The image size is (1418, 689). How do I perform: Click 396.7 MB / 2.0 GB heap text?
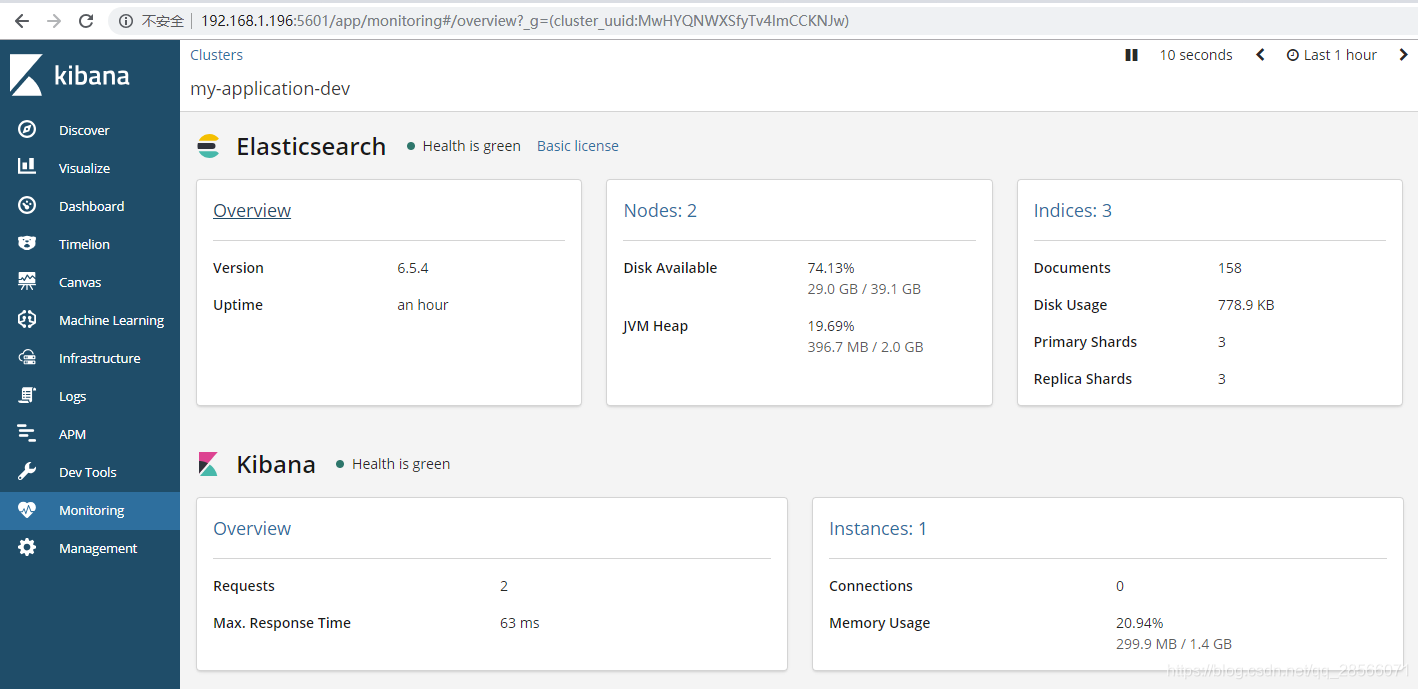[x=865, y=347]
